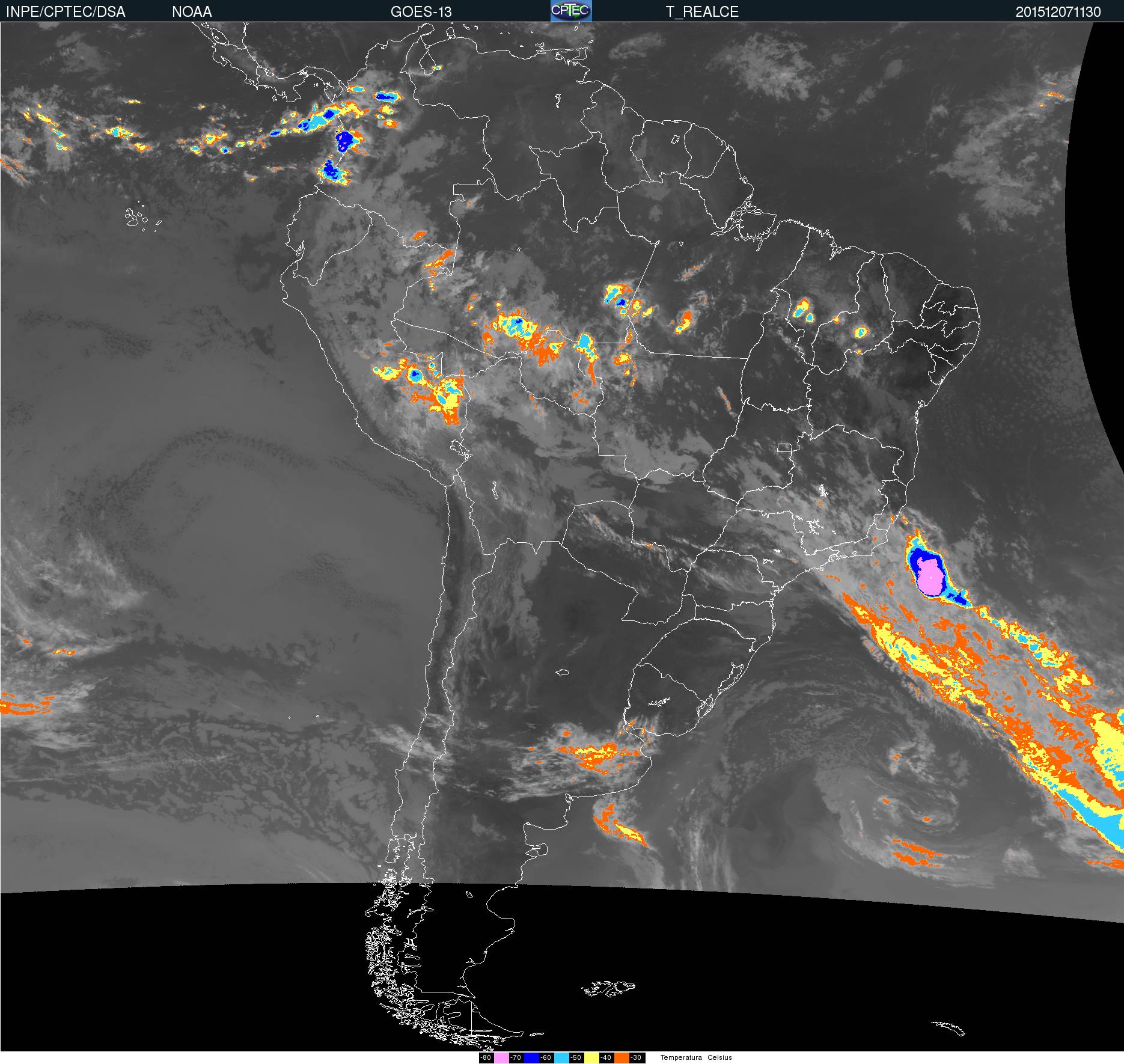Viewport: 1124px width, 1064px height.
Task: Click the Temperatura Celsius legend caption
Action: tap(696, 1057)
